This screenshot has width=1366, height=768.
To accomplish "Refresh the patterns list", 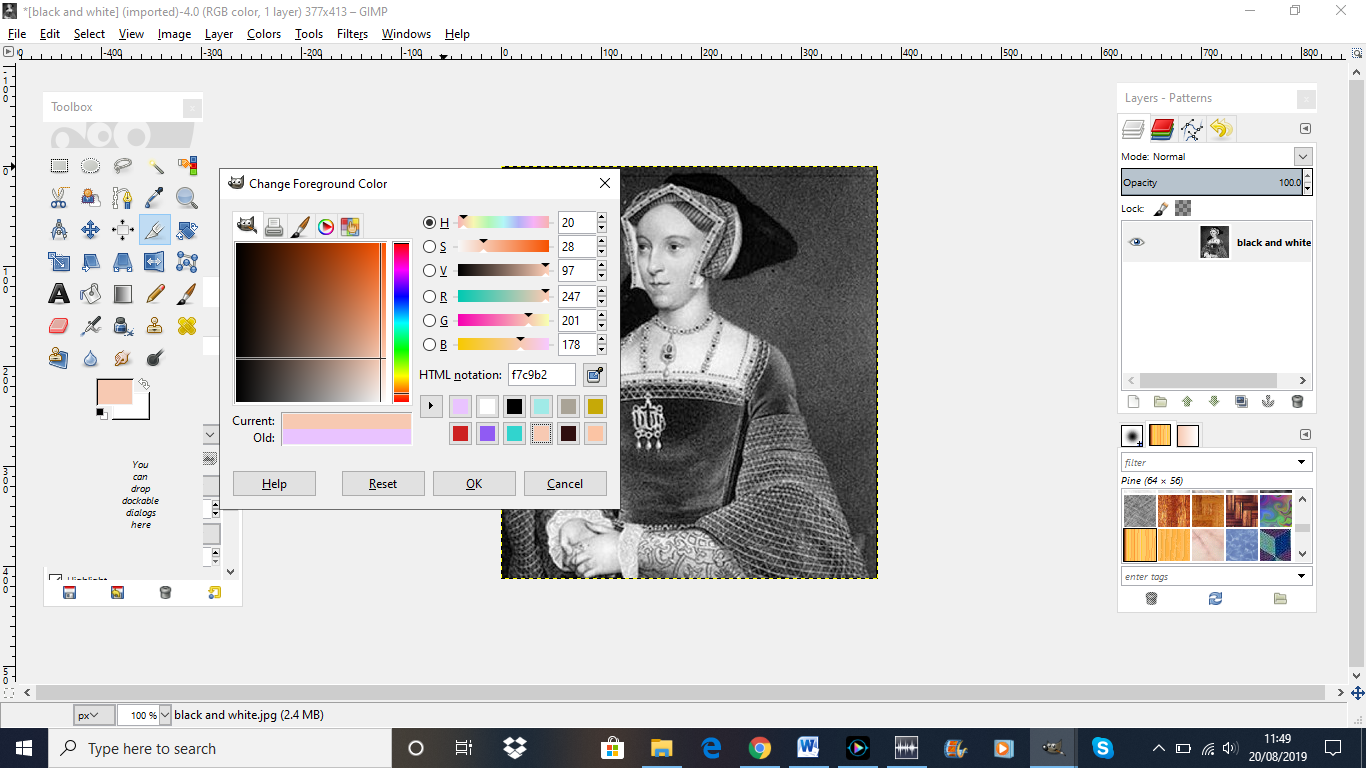I will (1214, 600).
